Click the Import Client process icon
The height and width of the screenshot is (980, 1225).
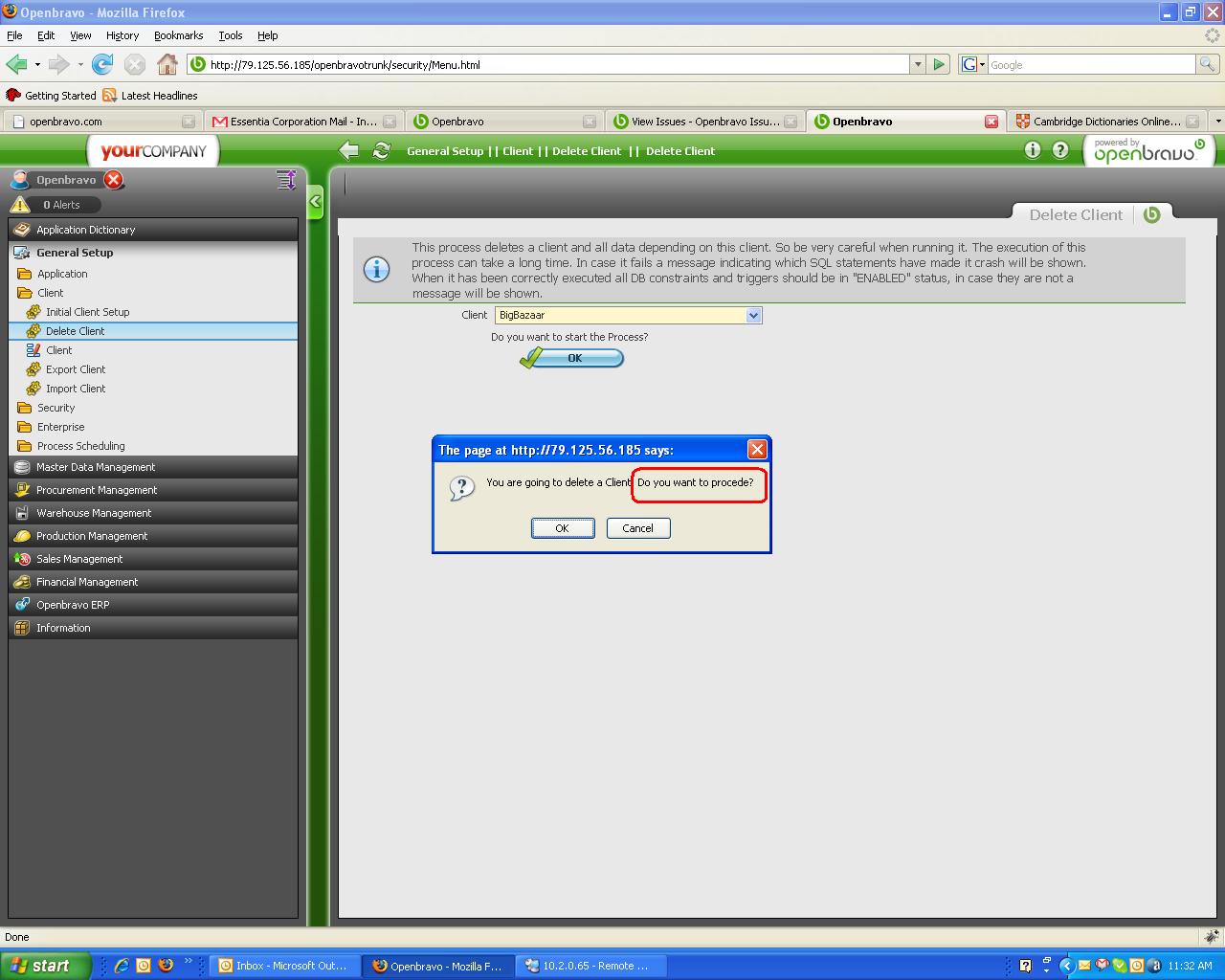click(33, 389)
